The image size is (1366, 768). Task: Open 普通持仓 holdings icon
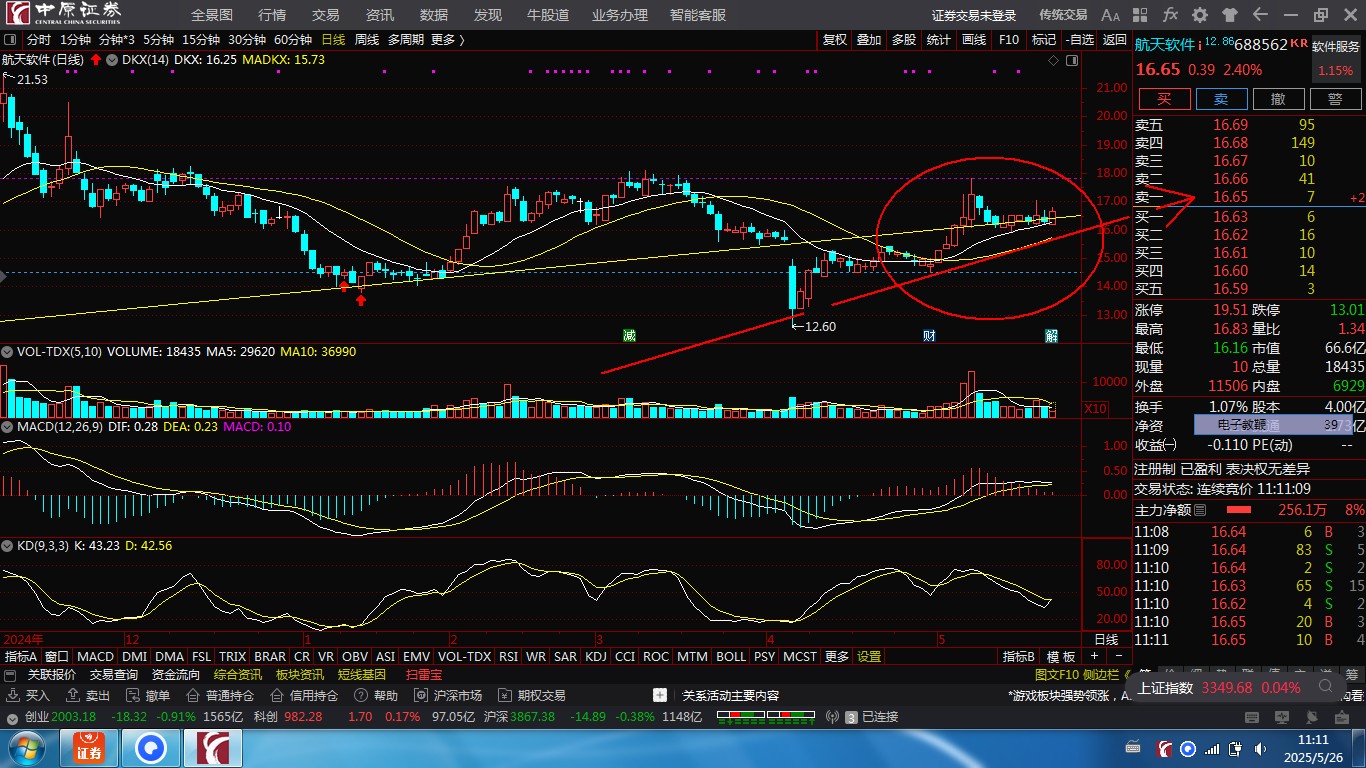click(x=193, y=695)
